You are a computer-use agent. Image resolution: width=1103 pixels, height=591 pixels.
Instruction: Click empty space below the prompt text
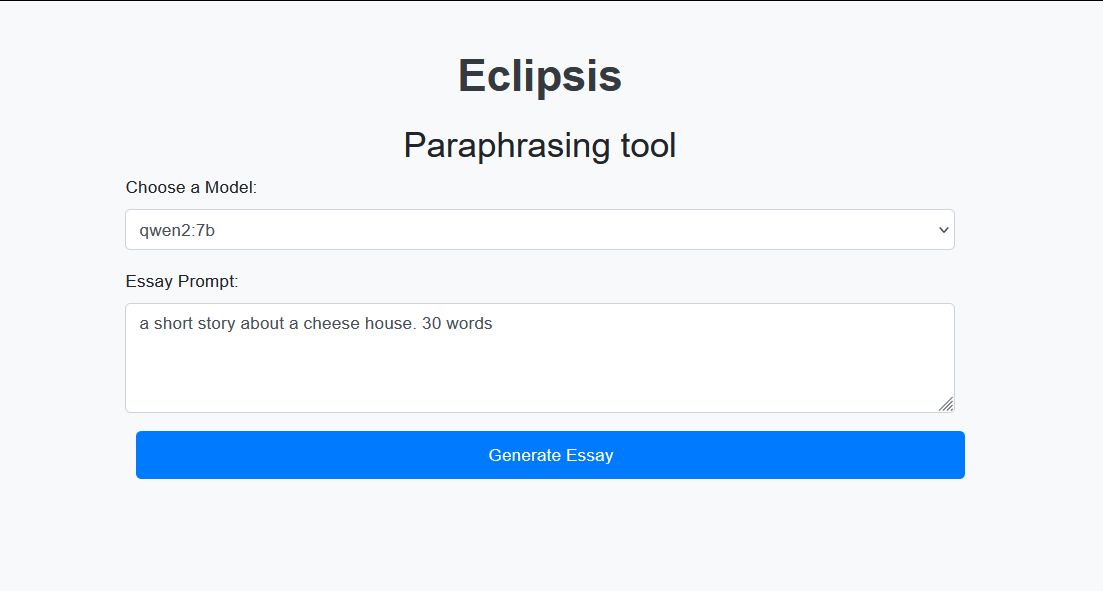pos(540,375)
